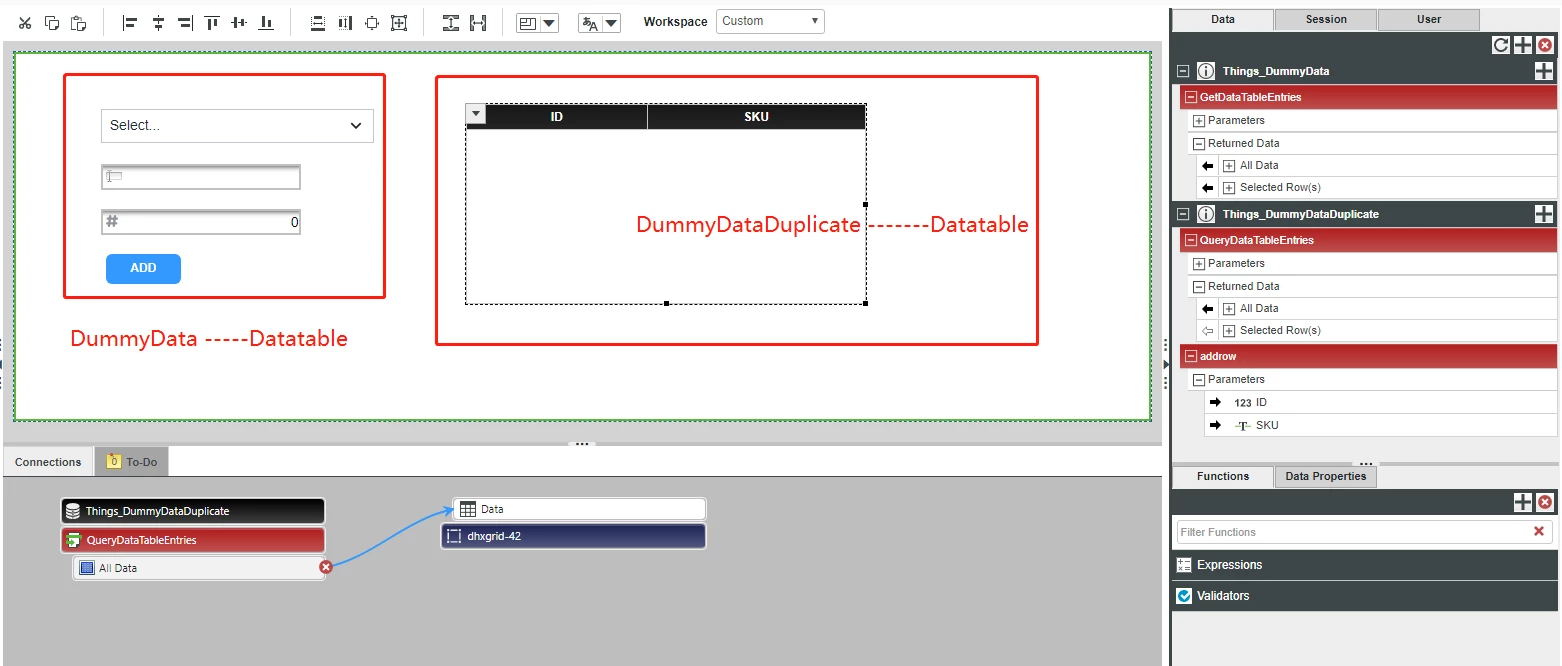Align widgets to horizontal center
This screenshot has height=666, width=1562.
(158, 22)
